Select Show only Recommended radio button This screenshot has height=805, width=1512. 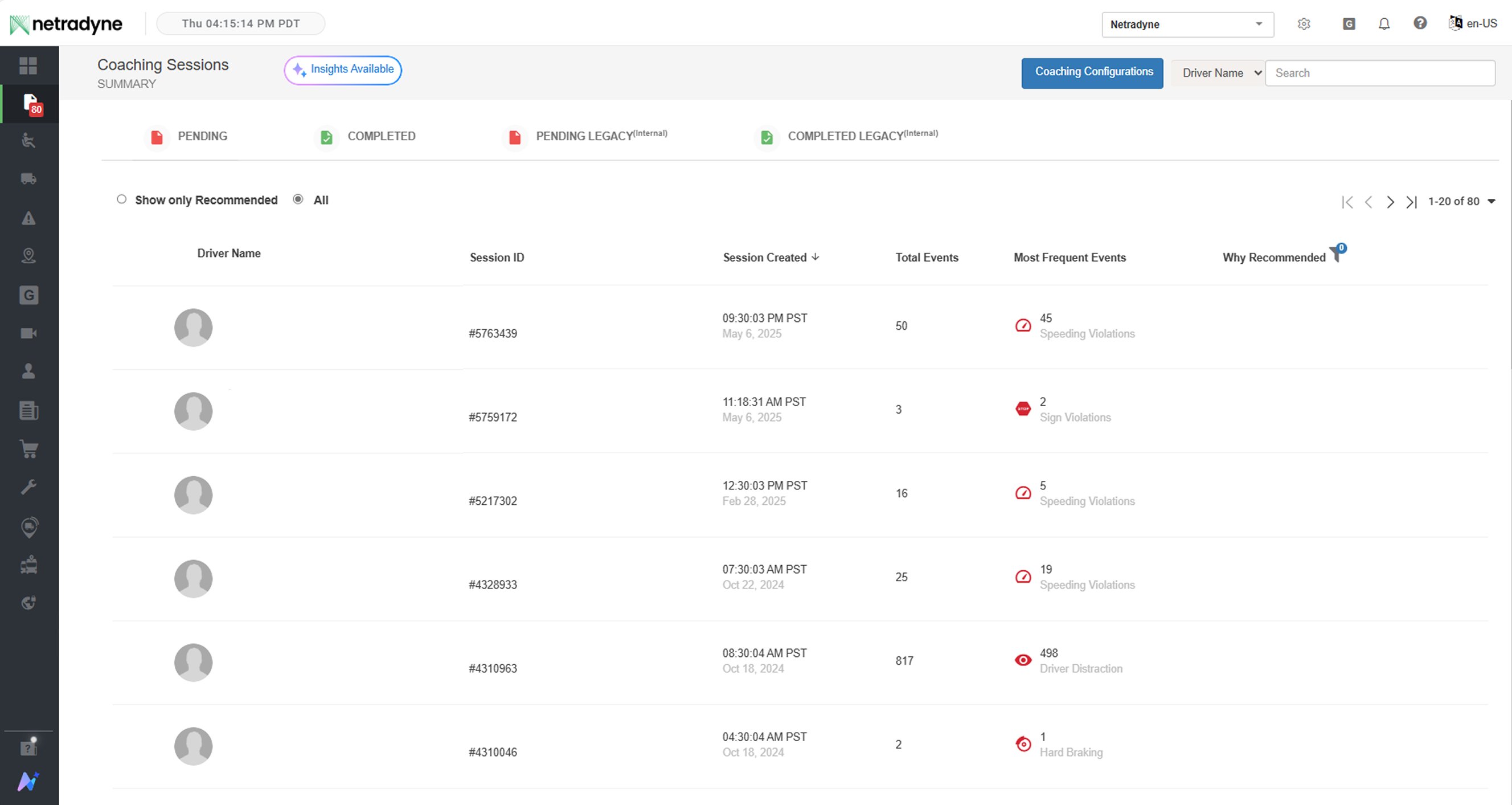[x=121, y=199]
